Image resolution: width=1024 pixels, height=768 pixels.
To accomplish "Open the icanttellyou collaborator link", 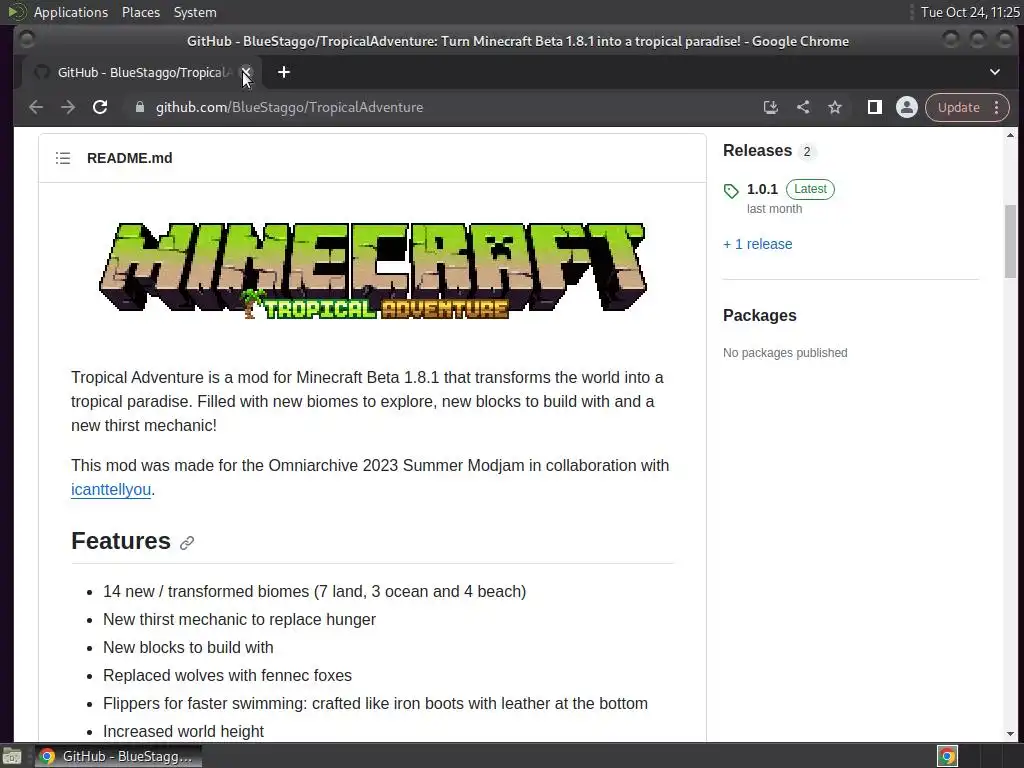I will pos(111,489).
